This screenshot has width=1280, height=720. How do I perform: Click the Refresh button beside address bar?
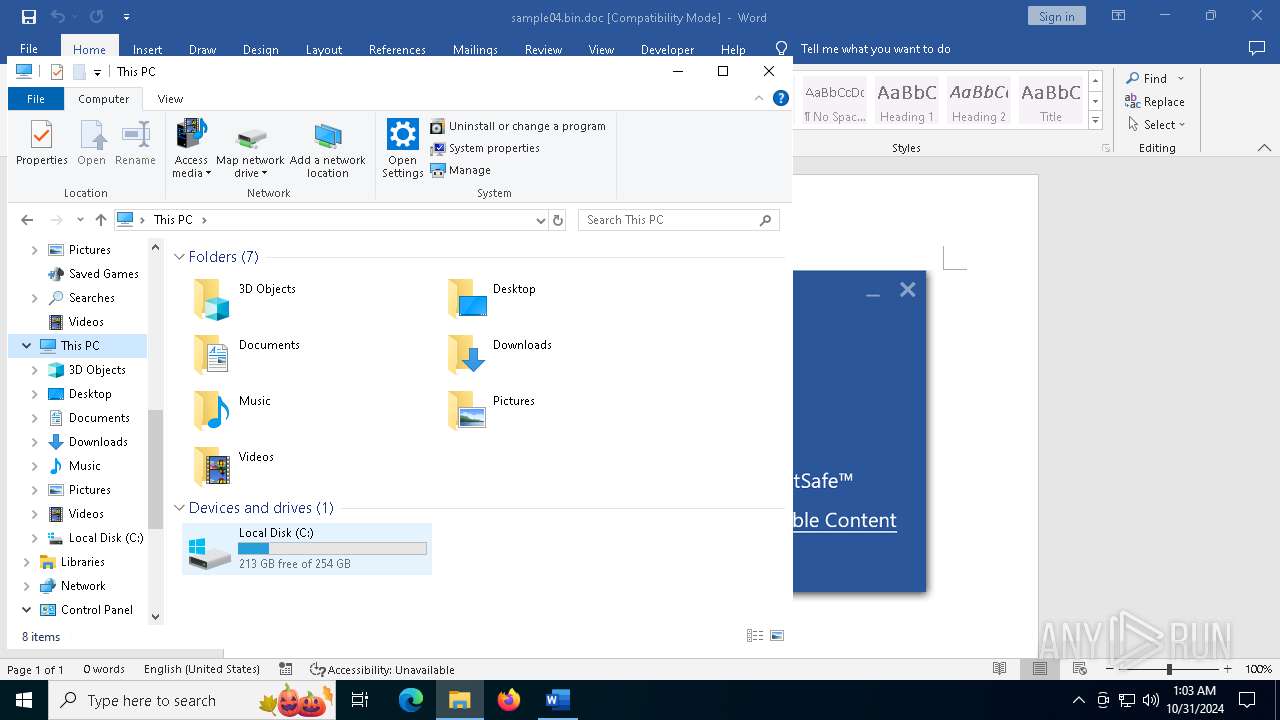coord(558,220)
